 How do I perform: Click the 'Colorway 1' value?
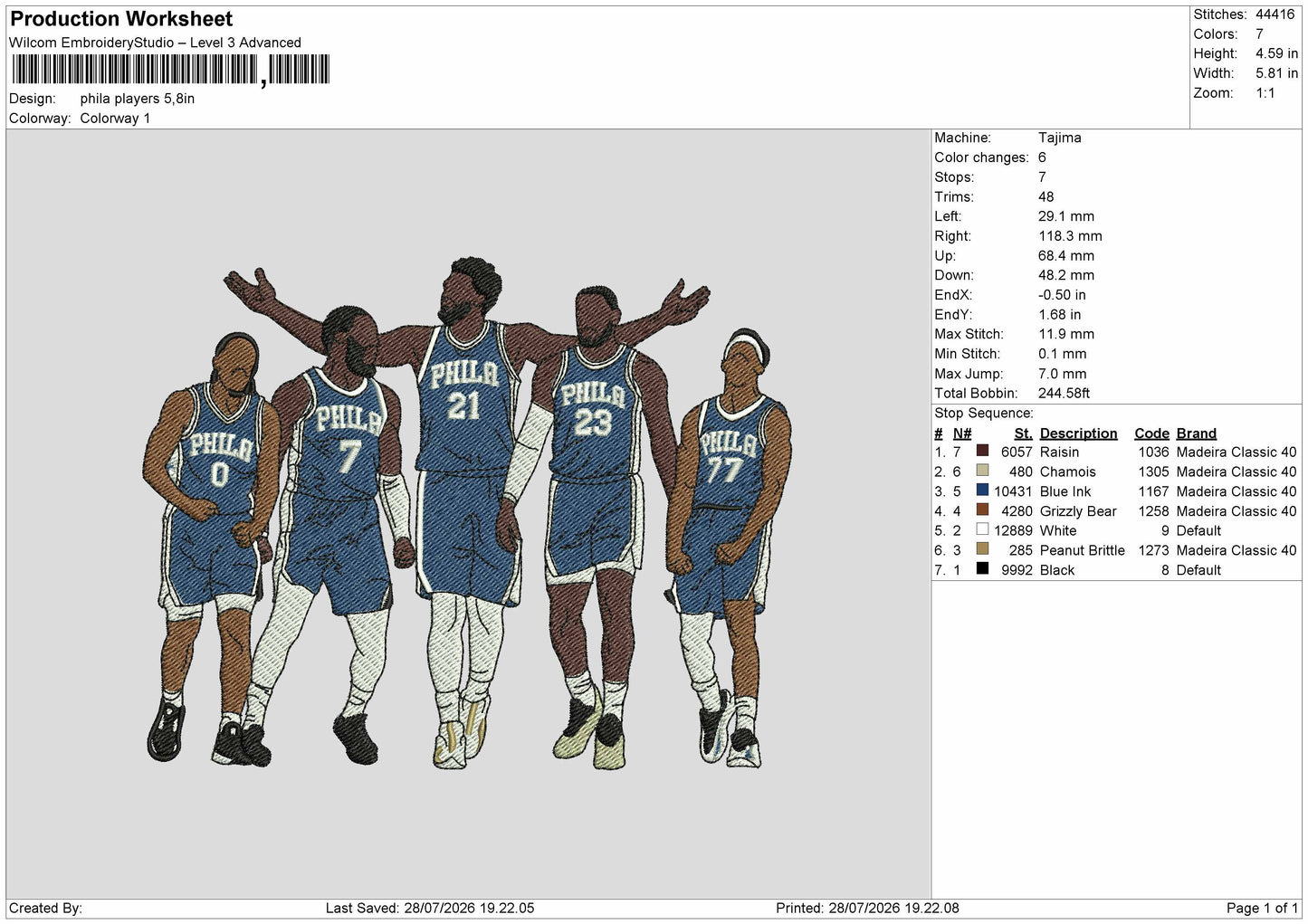[x=115, y=119]
